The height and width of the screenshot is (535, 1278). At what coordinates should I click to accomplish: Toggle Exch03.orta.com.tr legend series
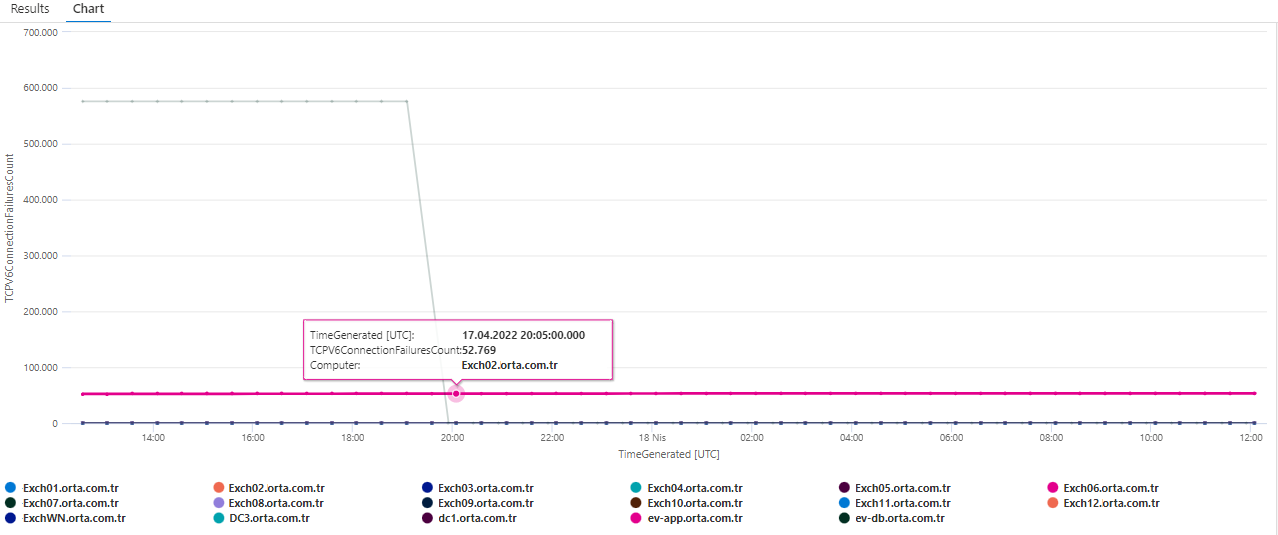(x=477, y=488)
